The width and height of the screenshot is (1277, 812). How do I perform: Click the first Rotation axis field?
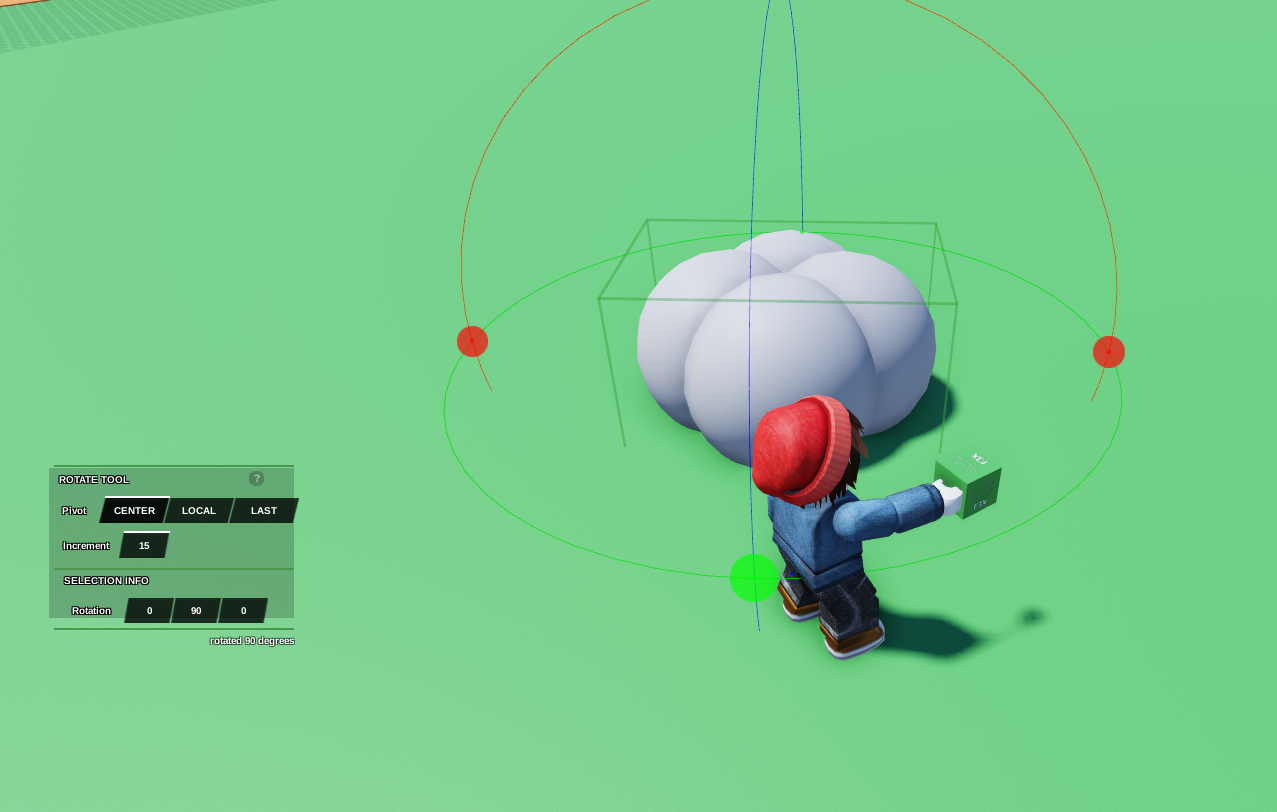pos(149,611)
